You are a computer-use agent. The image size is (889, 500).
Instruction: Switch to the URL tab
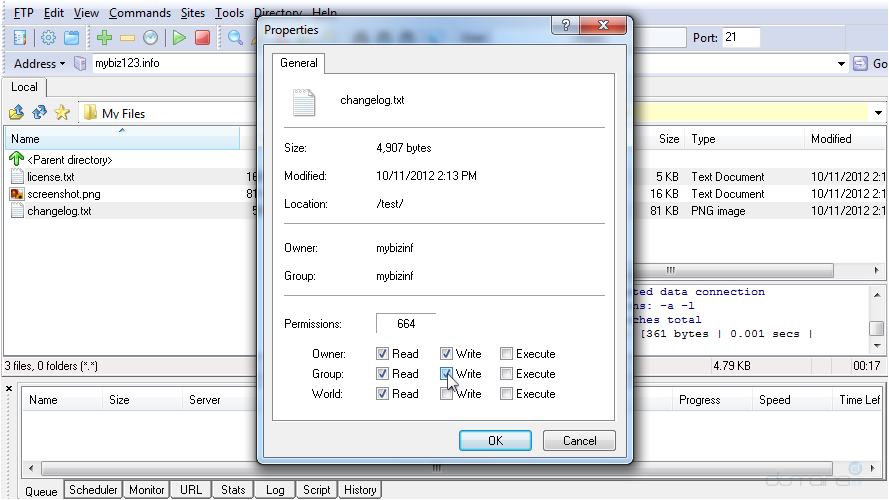pos(191,489)
